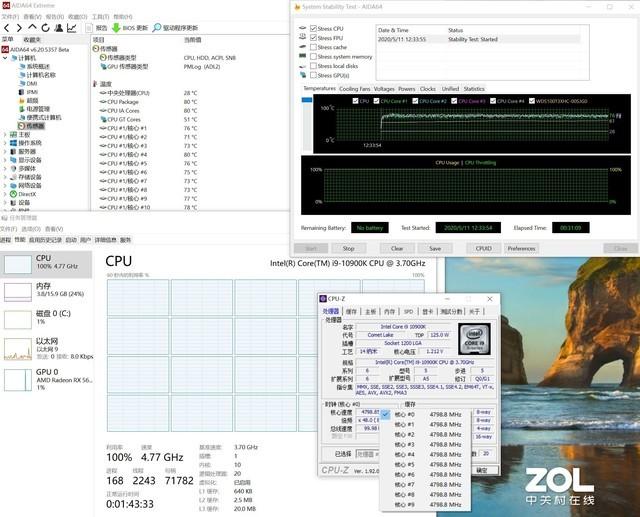Open 文件(F) menu in AIDA64
This screenshot has width=640, height=517.
[x=9, y=17]
